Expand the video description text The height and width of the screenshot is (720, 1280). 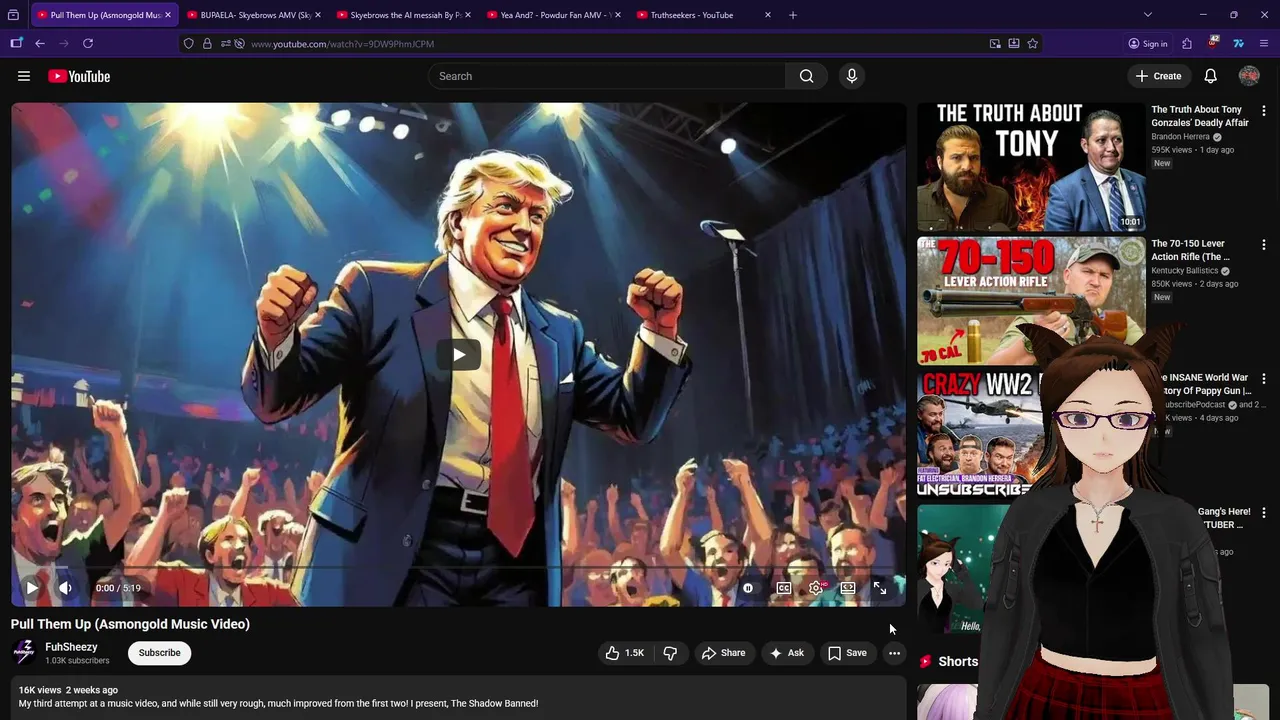pyautogui.click(x=278, y=703)
